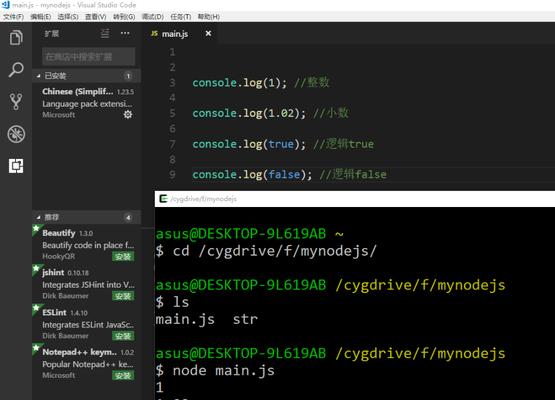Open the 转到(G) menu

point(124,17)
